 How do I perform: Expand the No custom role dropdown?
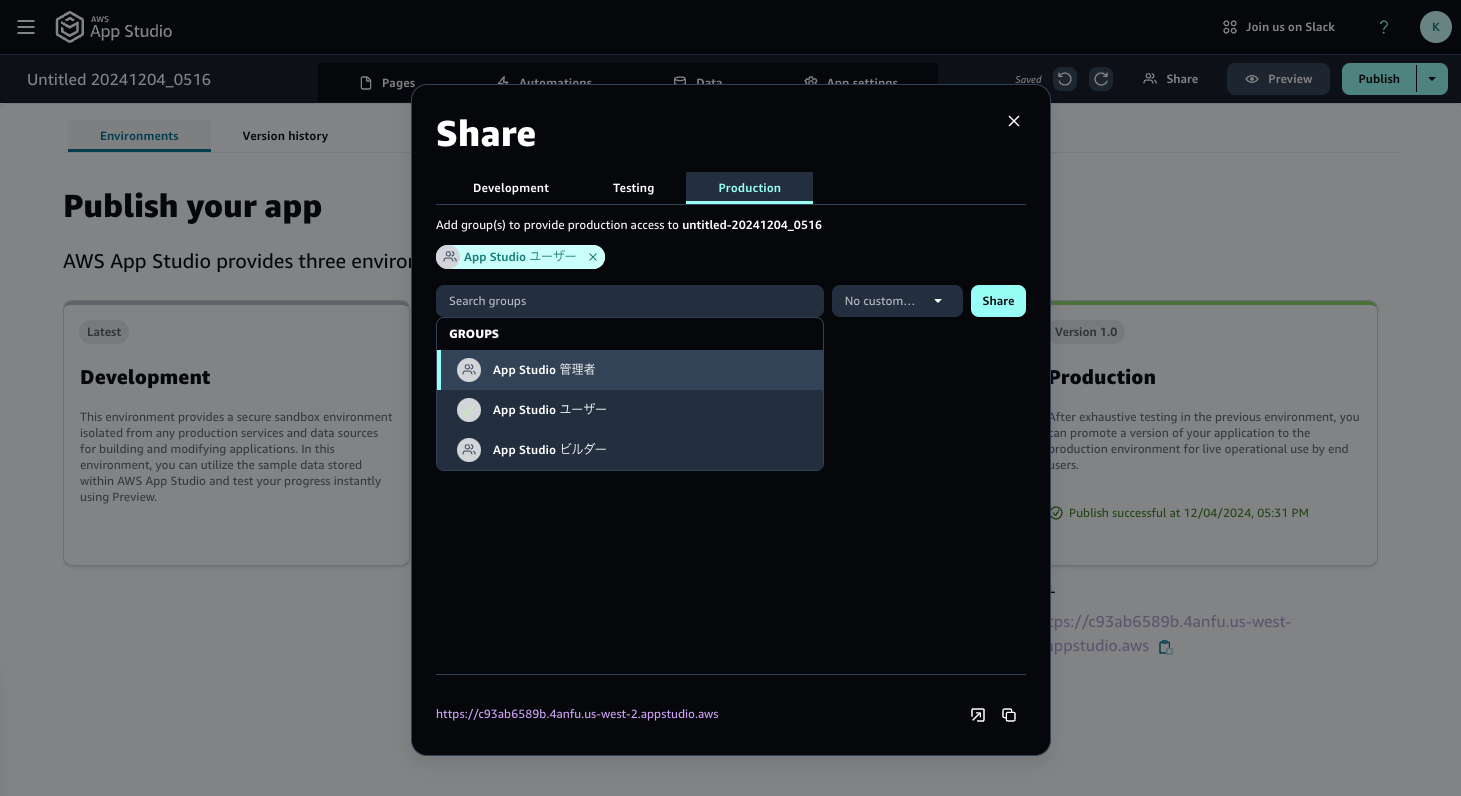coord(897,301)
